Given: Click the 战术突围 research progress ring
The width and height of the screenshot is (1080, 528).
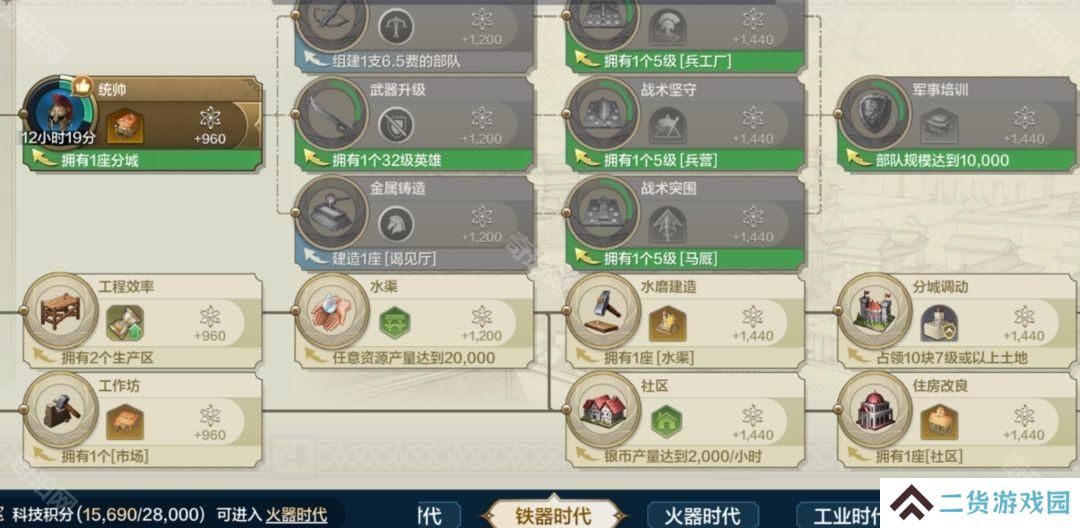Looking at the screenshot, I should (602, 211).
